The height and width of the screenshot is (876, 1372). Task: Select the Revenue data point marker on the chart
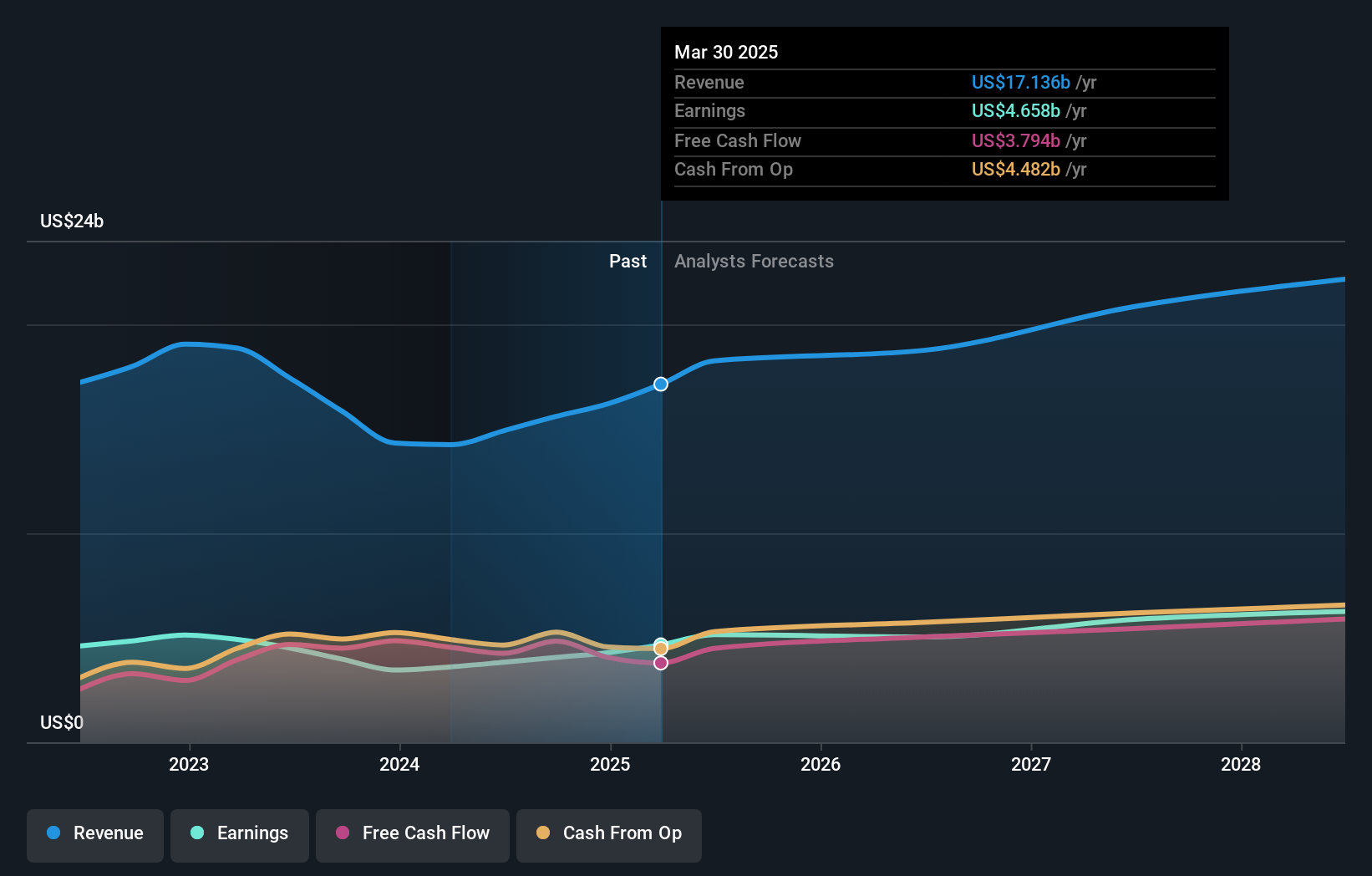pos(661,385)
